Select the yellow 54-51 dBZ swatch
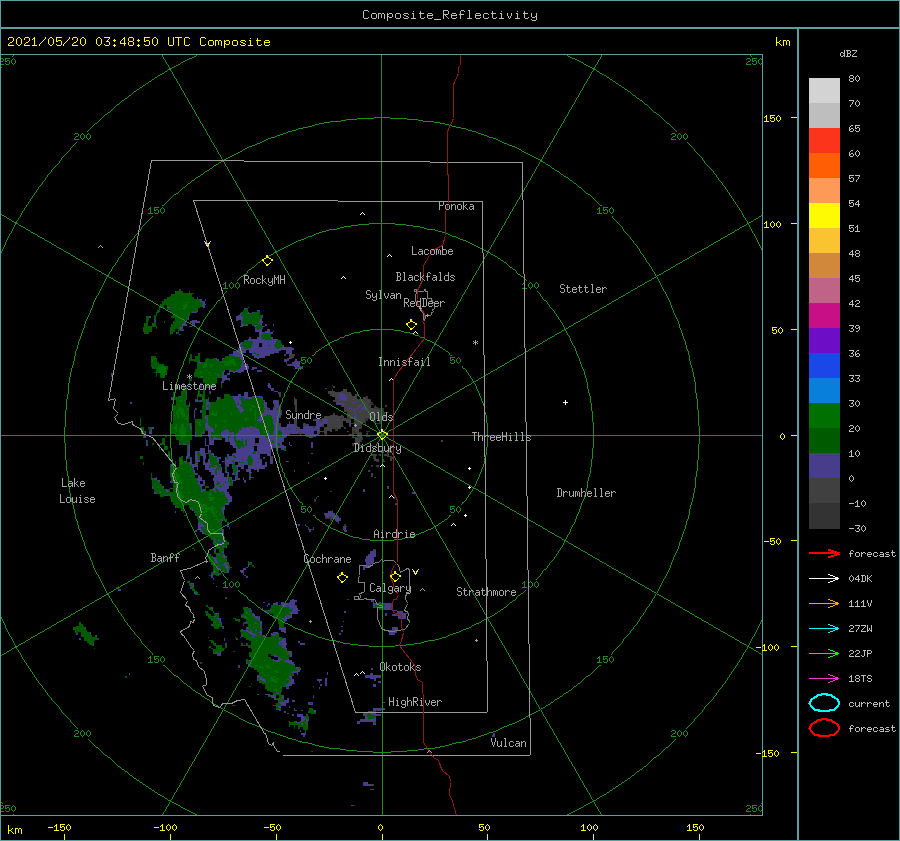This screenshot has width=900, height=841. click(824, 216)
